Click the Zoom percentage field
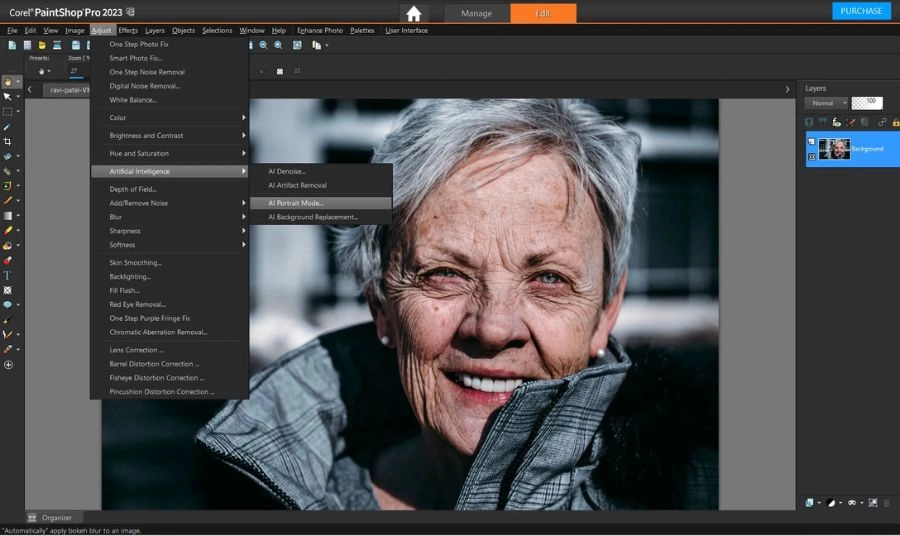This screenshot has width=900, height=536. click(x=76, y=71)
